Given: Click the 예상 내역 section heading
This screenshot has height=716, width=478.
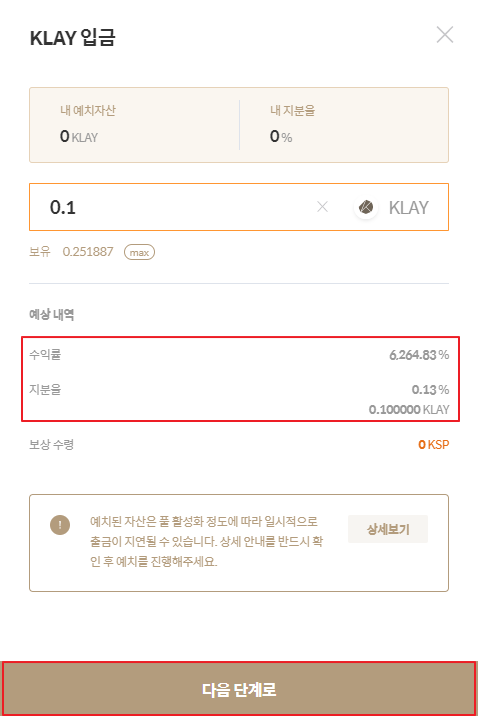Looking at the screenshot, I should pos(52,314).
